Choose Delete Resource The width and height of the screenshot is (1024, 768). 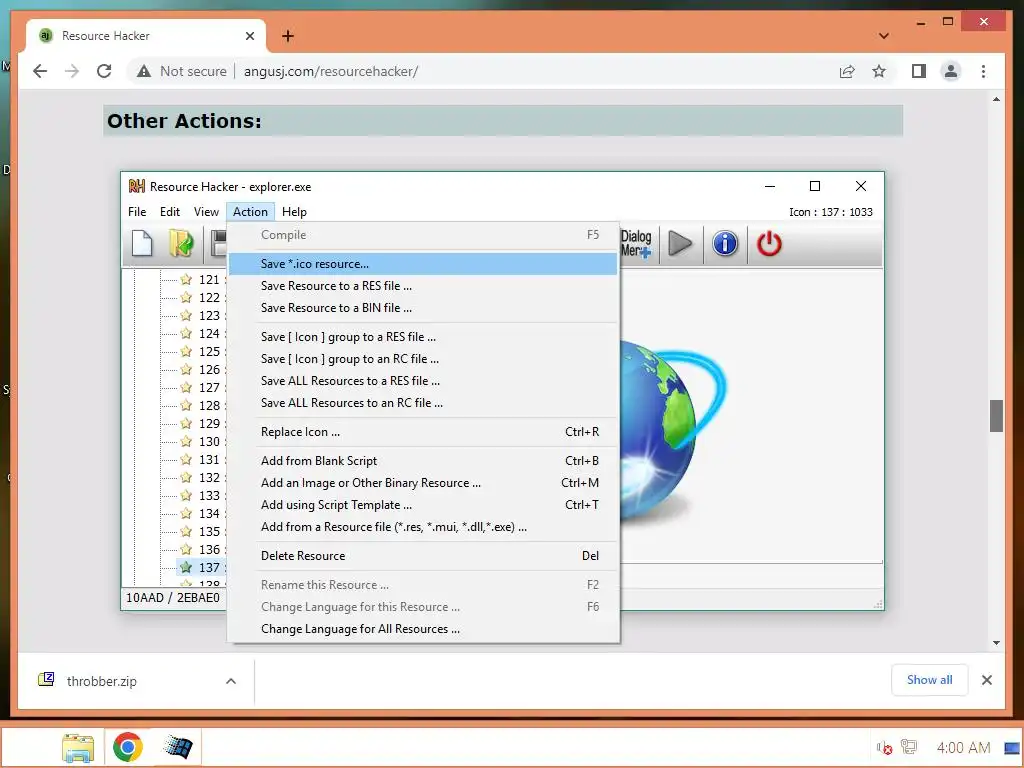tap(423, 556)
